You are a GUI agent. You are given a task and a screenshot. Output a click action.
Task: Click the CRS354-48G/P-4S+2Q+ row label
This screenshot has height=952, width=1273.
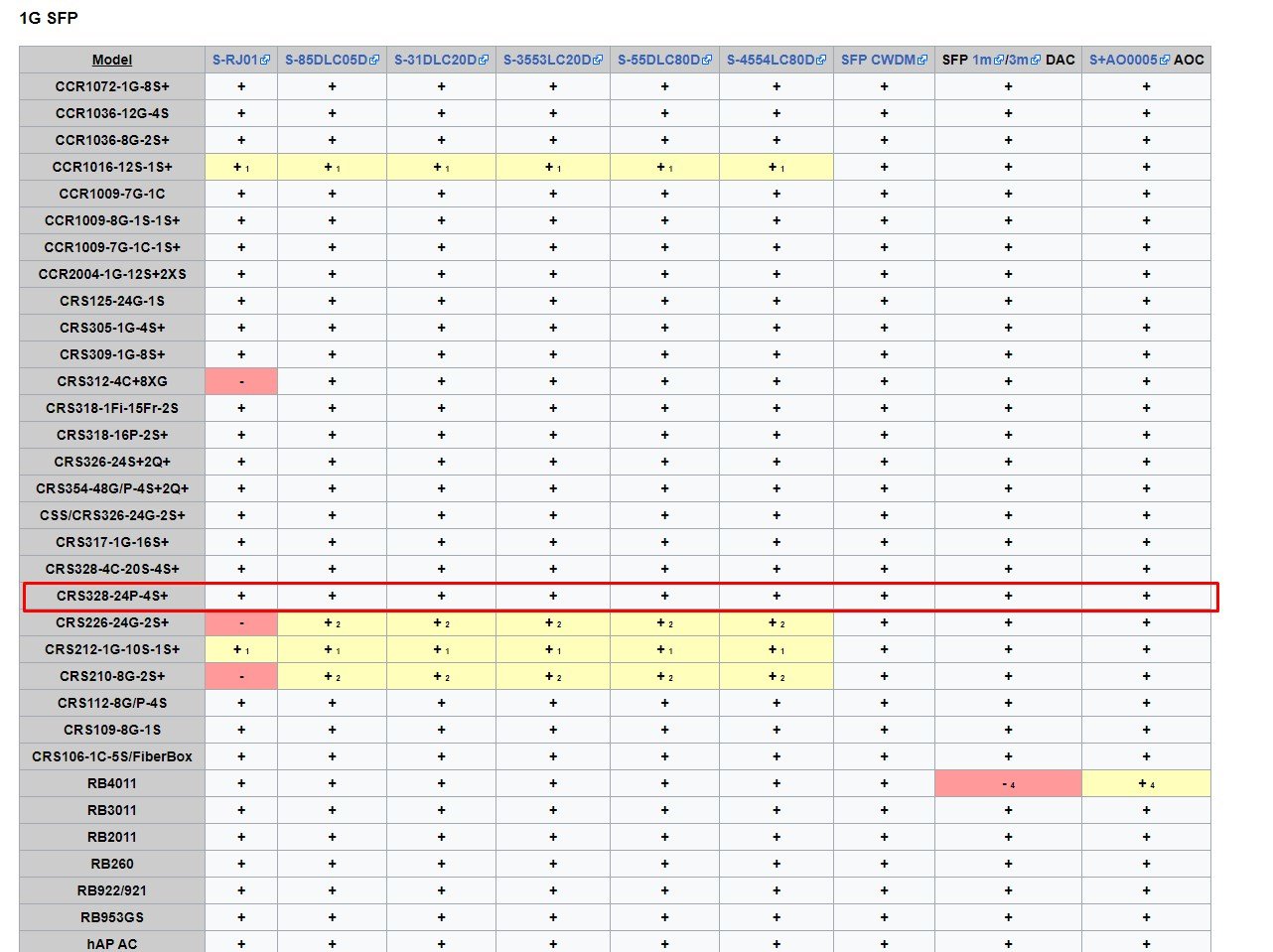112,488
